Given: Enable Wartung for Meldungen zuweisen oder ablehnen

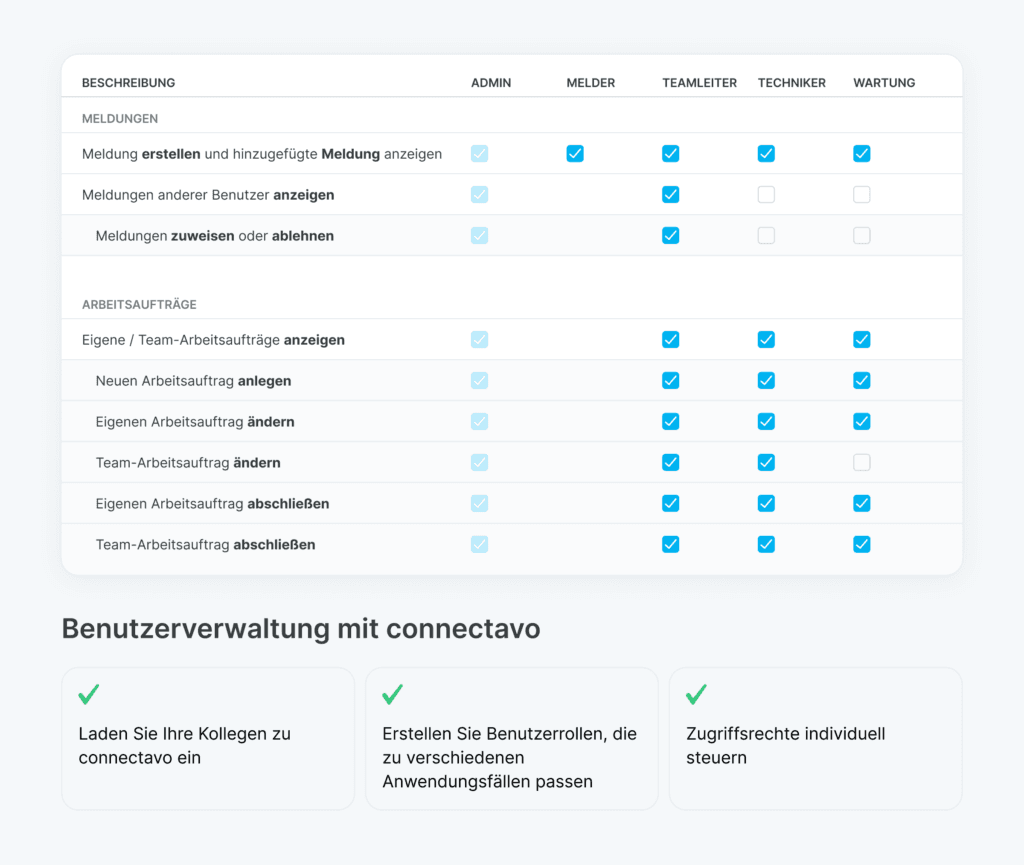Looking at the screenshot, I should coord(862,236).
